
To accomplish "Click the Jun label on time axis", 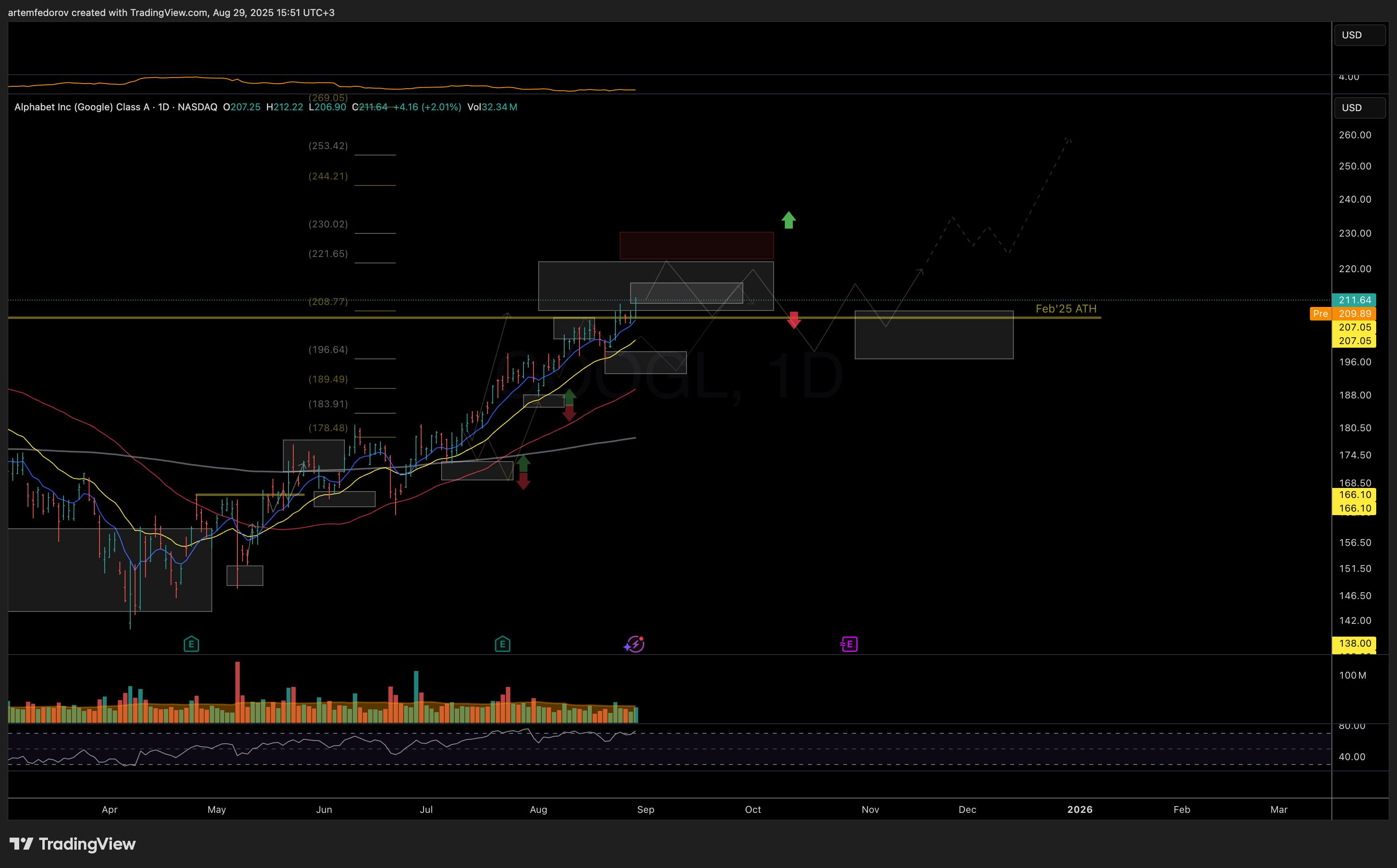I will click(324, 809).
